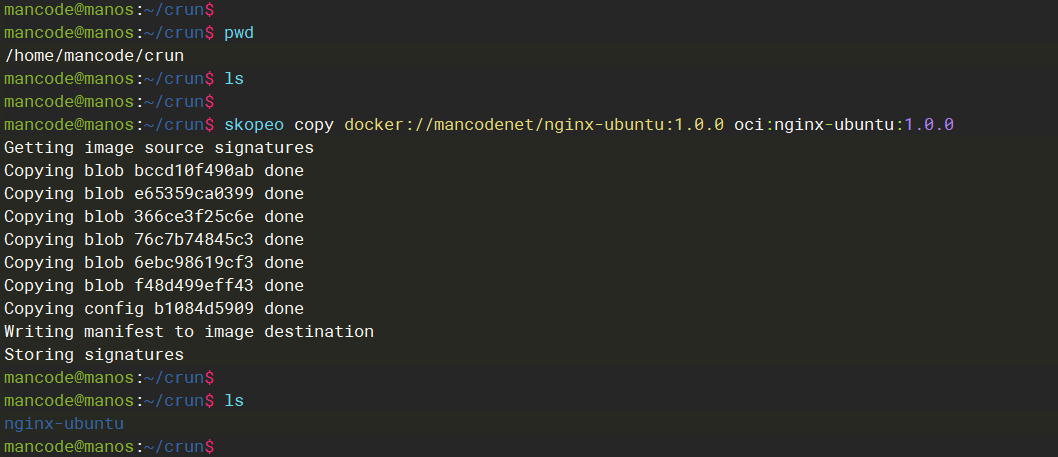
Task: Click blob 6ebc98619cf3 line
Action: pos(153,263)
